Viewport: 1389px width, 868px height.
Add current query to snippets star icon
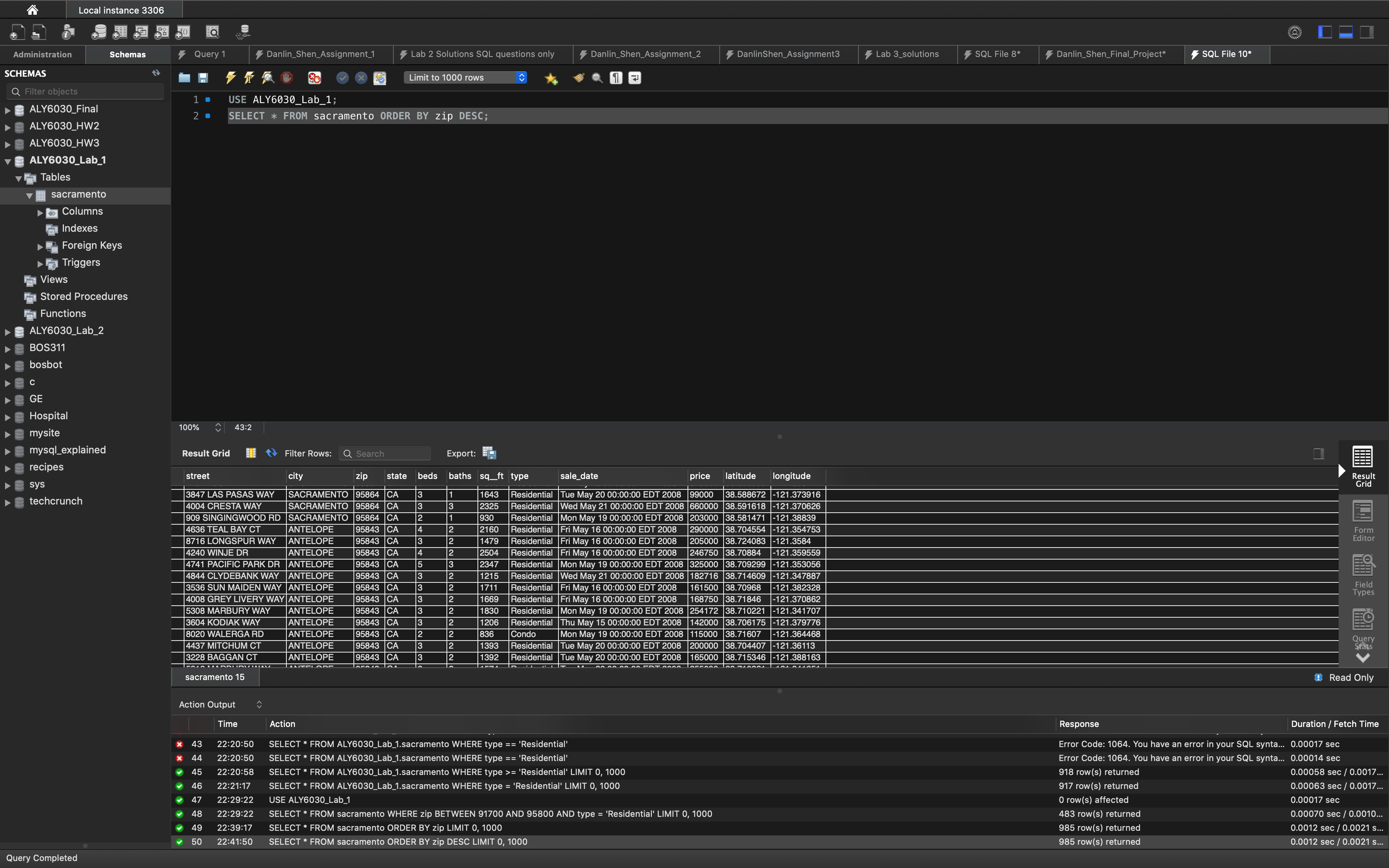tap(551, 78)
